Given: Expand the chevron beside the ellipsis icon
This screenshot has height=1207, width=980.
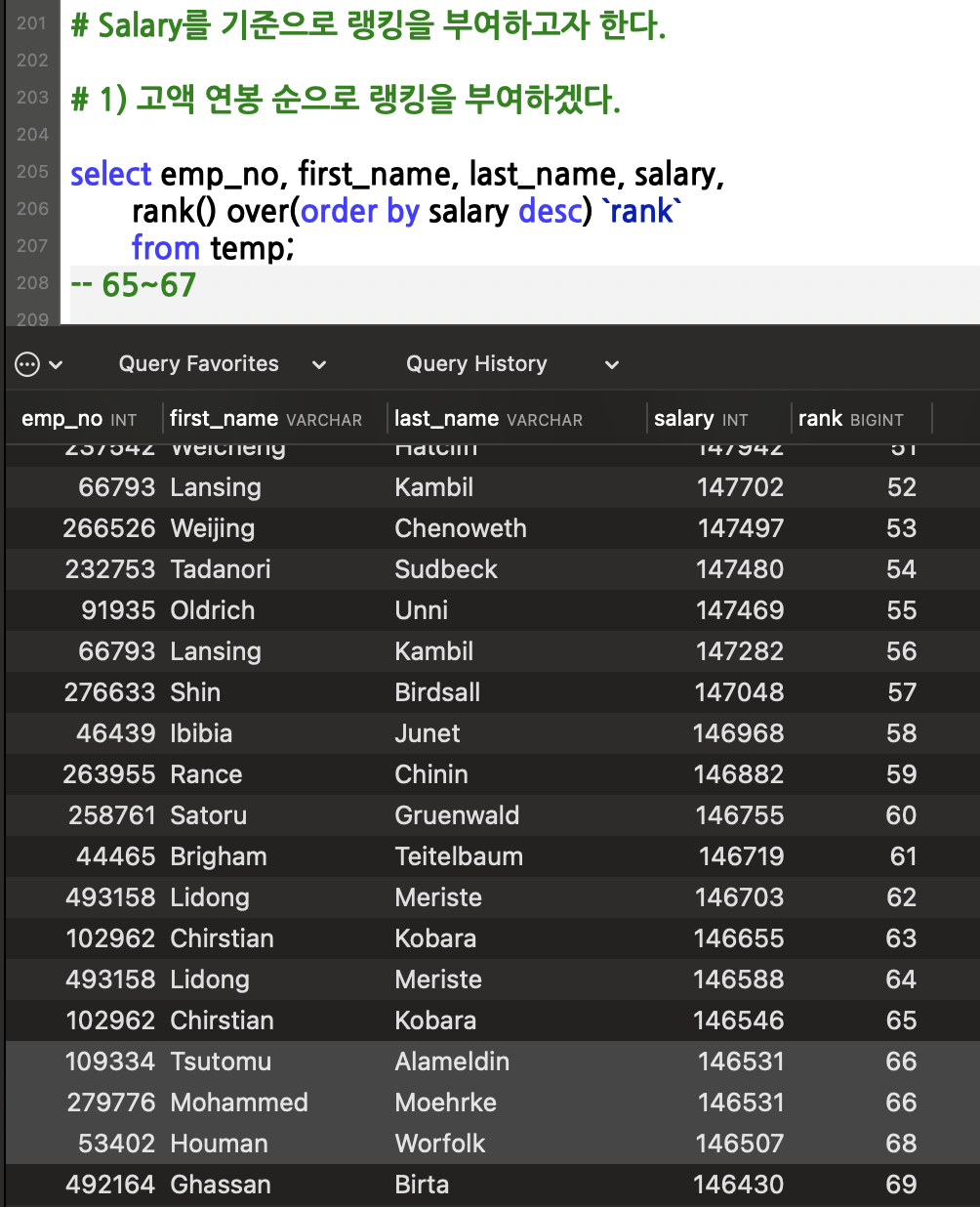Looking at the screenshot, I should (x=56, y=365).
